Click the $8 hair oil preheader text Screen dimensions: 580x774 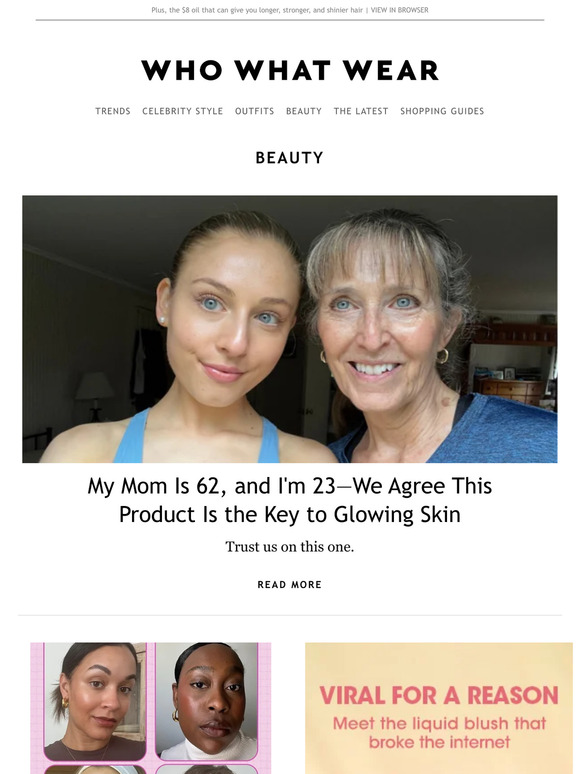257,10
